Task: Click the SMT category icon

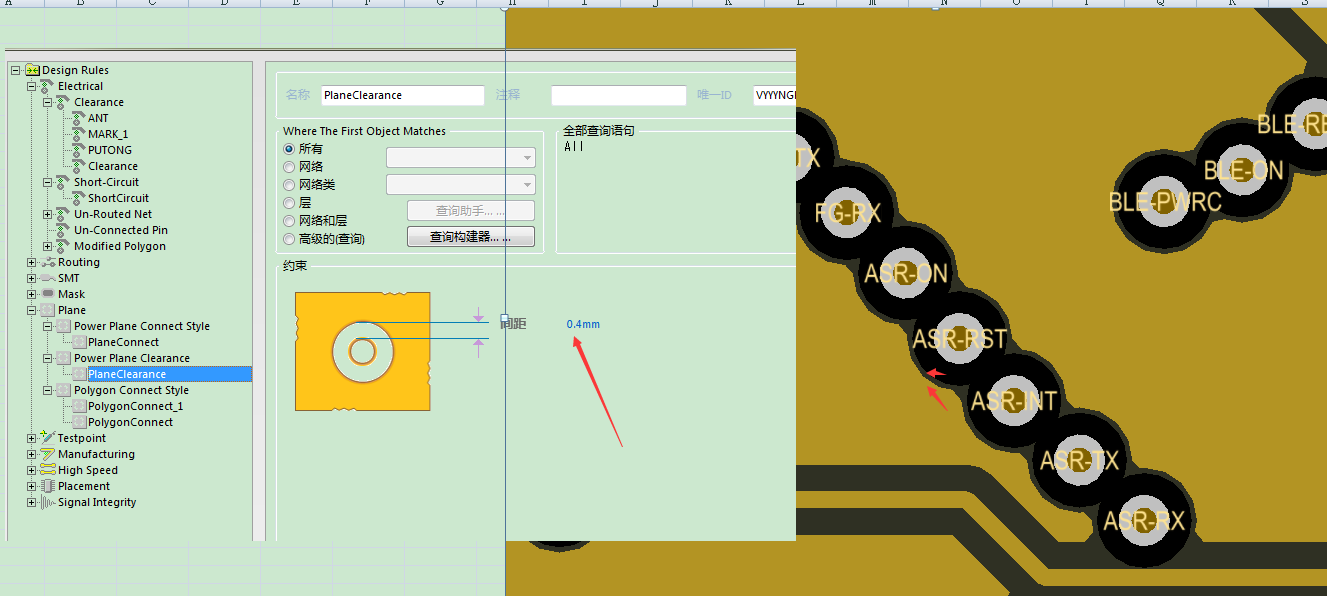Action: (47, 278)
